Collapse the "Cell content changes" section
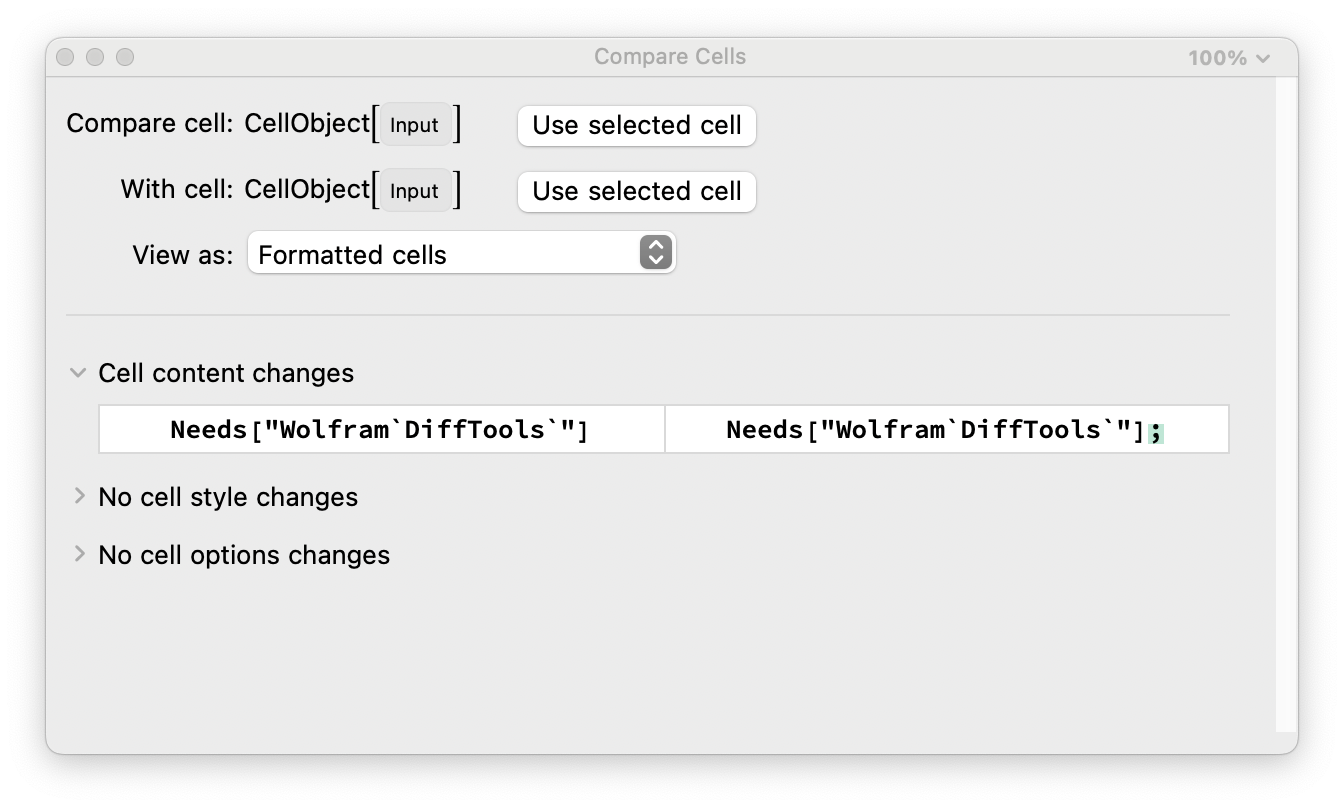 tap(78, 373)
